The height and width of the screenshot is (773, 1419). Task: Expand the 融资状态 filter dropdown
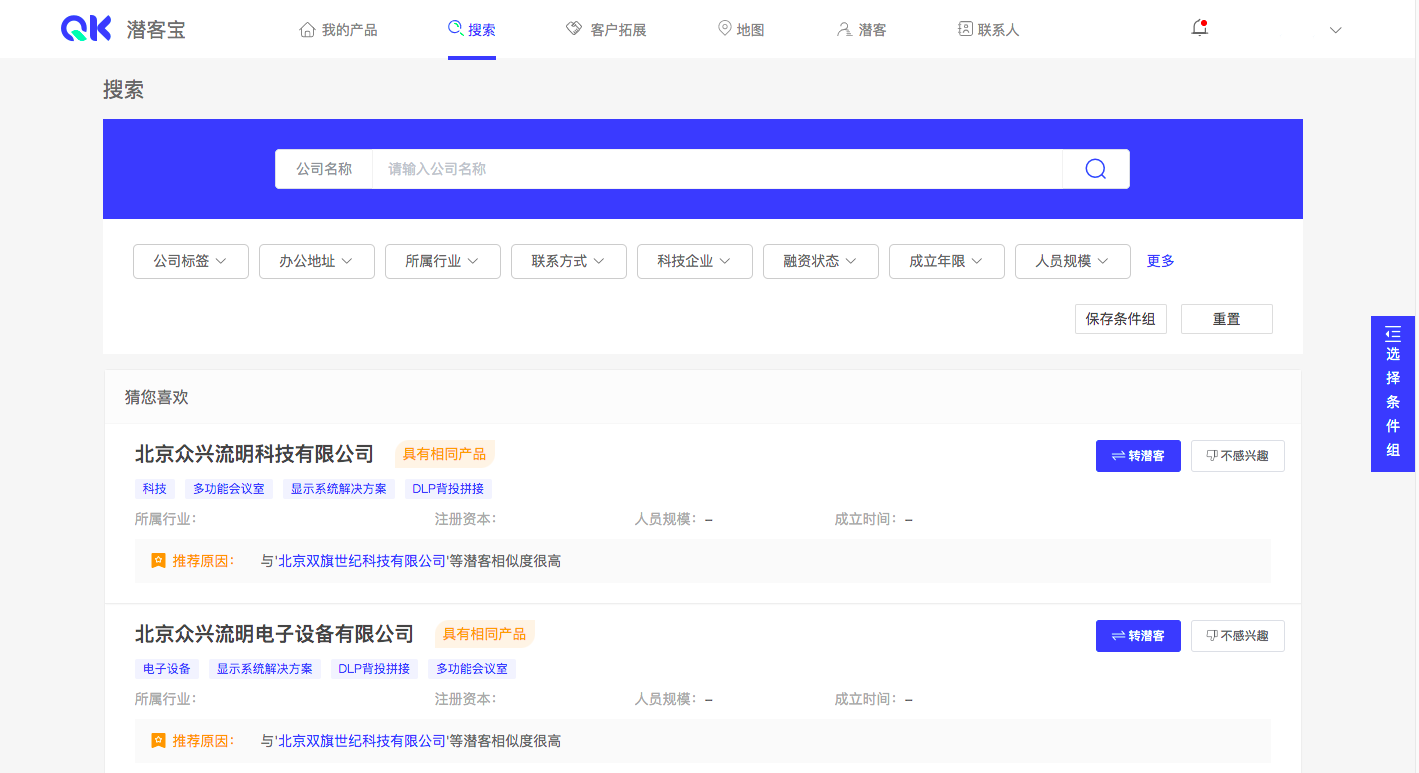pos(821,261)
